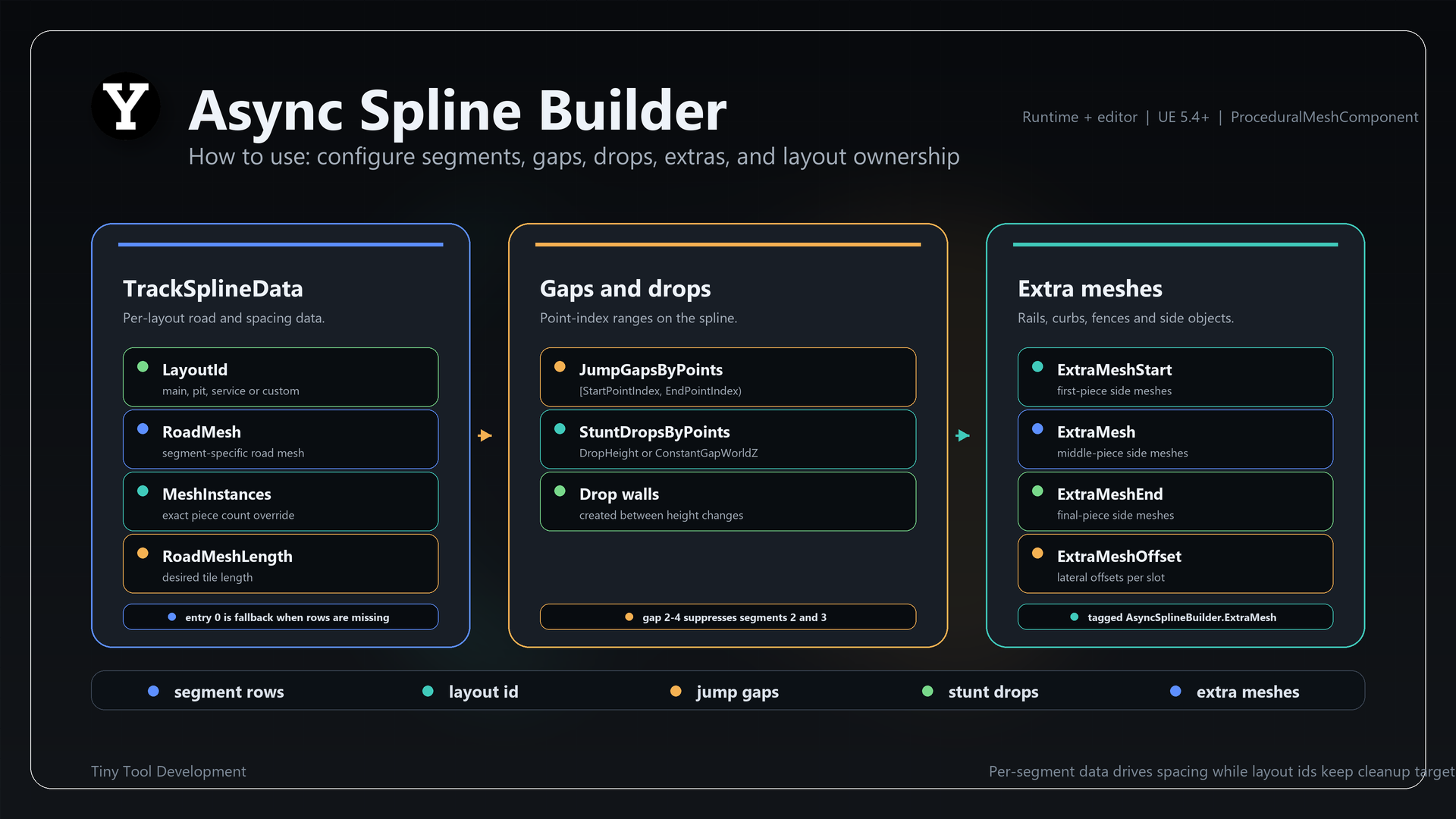This screenshot has width=1456, height=819.
Task: Select the MeshInstances card
Action: (x=281, y=501)
